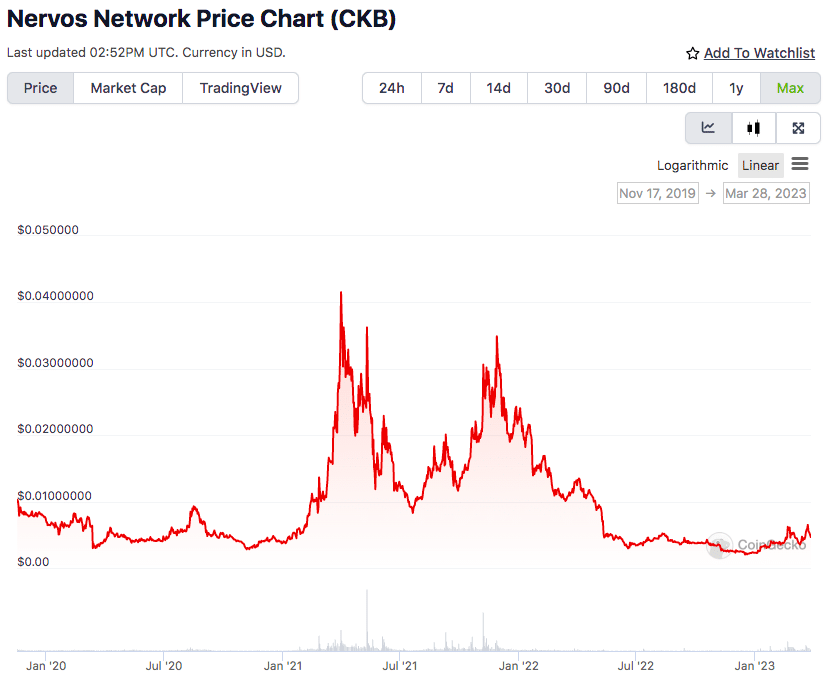Expand chart to fullscreen
Screen dimensions: 827x683
[x=798, y=128]
